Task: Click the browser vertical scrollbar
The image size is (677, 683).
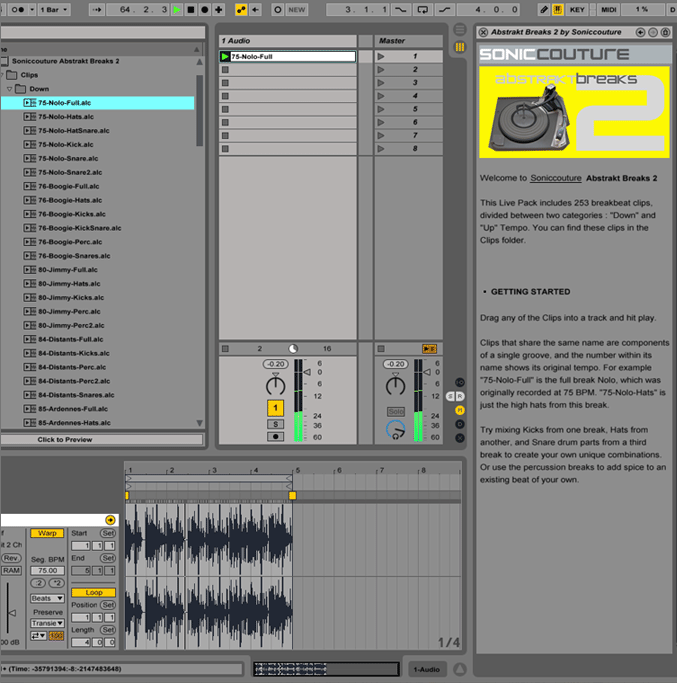Action: [200, 110]
